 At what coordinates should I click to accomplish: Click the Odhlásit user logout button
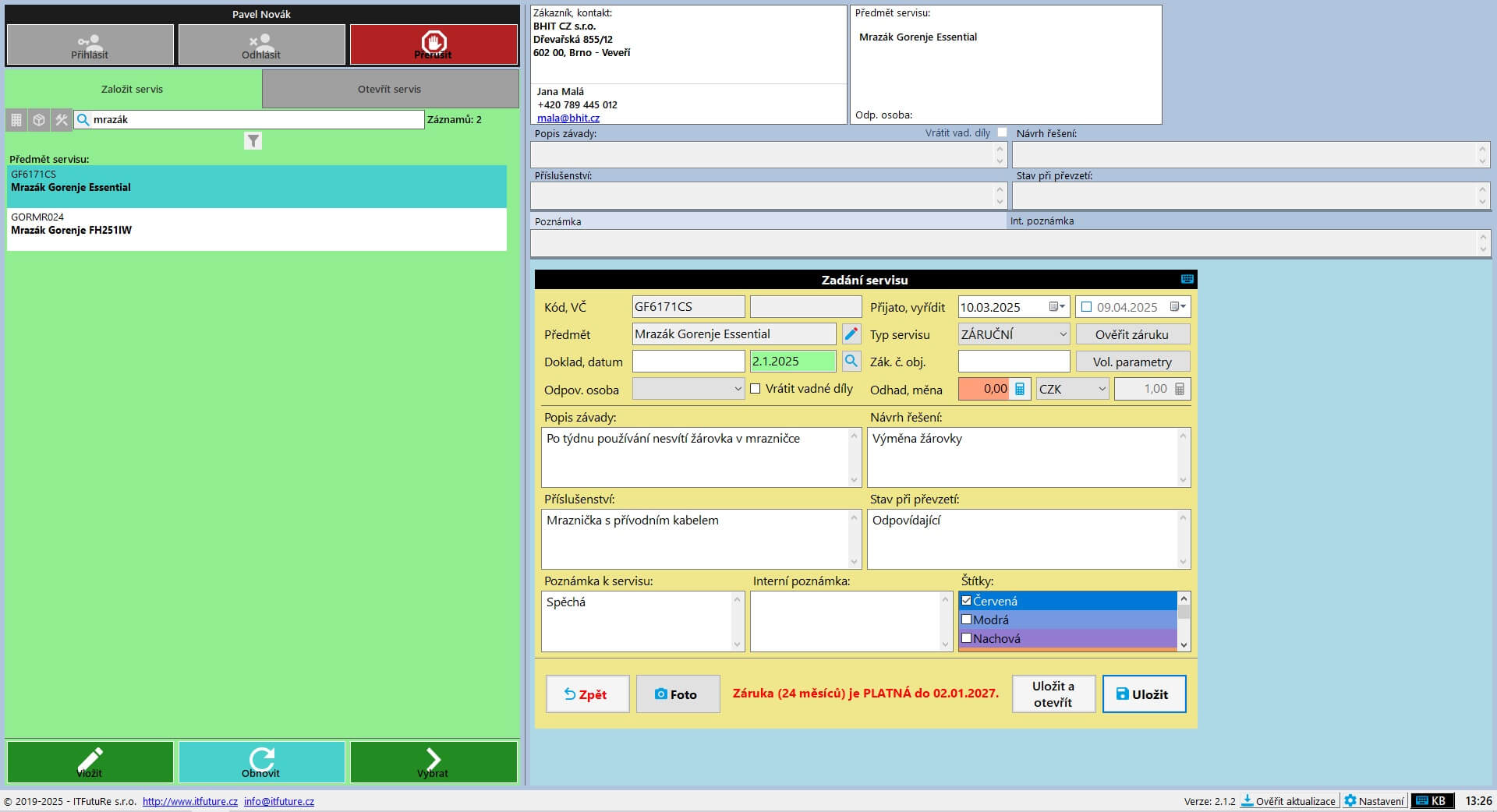point(261,44)
